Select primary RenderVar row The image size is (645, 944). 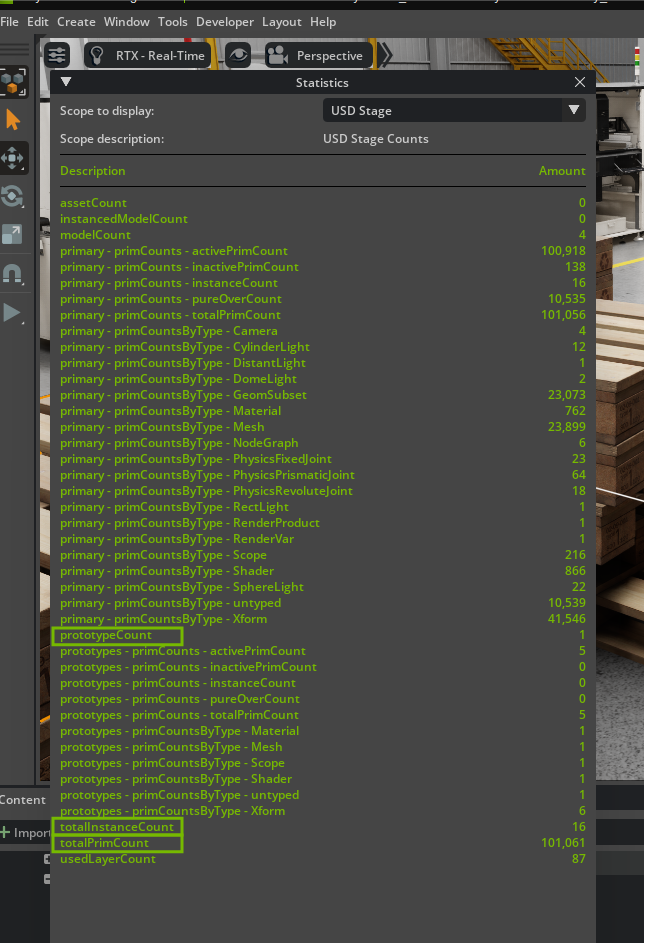pyautogui.click(x=323, y=539)
